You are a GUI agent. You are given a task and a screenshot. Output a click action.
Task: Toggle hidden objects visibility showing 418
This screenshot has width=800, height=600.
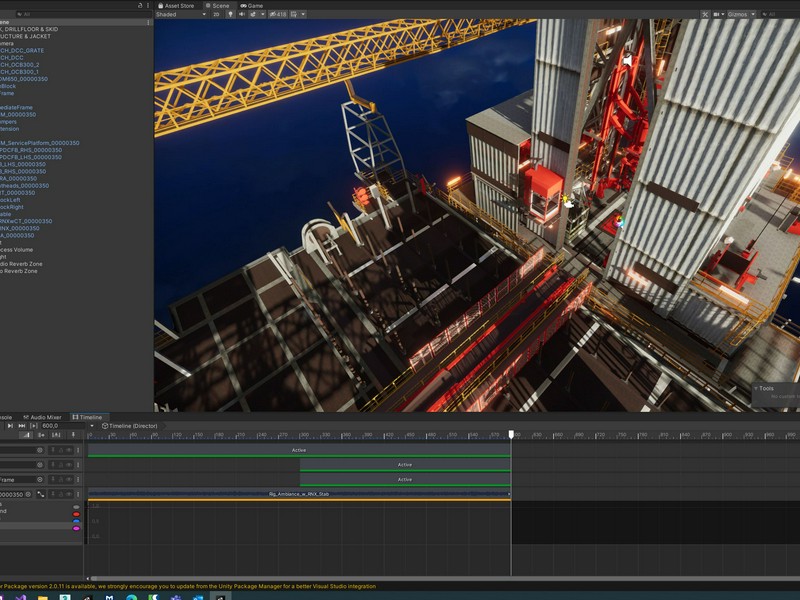click(x=278, y=14)
